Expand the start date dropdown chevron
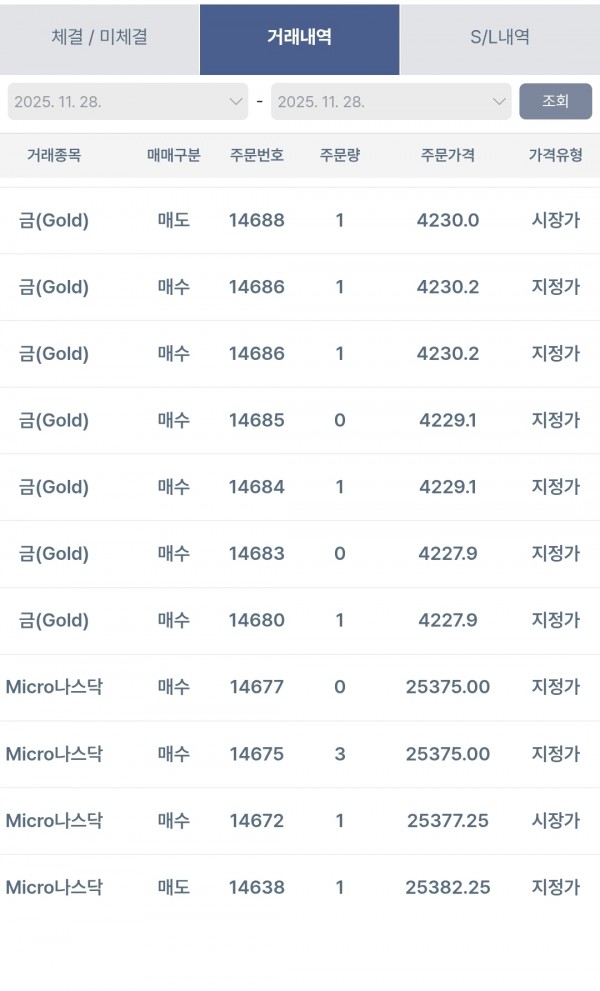This screenshot has width=600, height=991. pyautogui.click(x=236, y=102)
